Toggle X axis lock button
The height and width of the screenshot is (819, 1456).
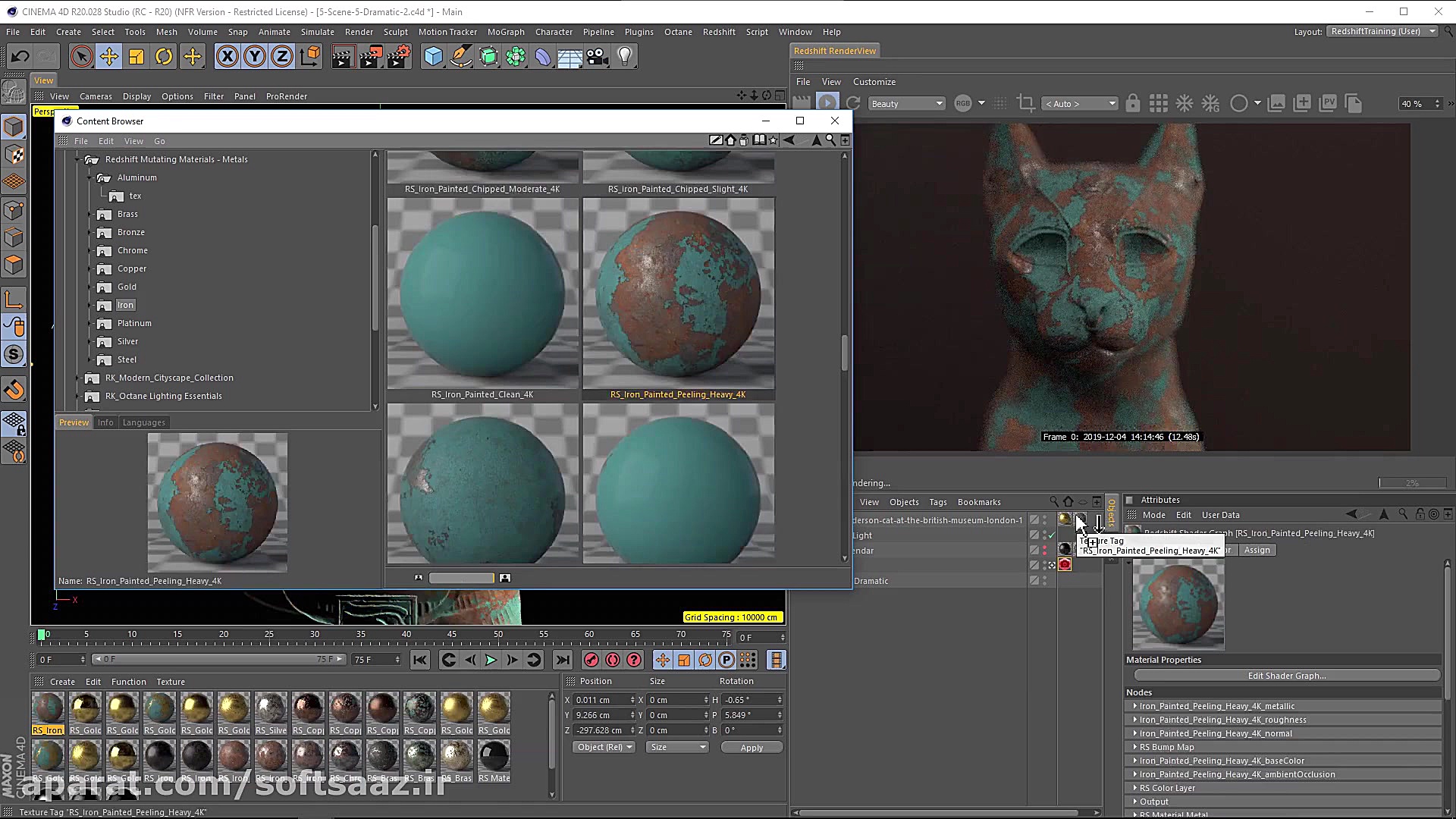coord(227,57)
